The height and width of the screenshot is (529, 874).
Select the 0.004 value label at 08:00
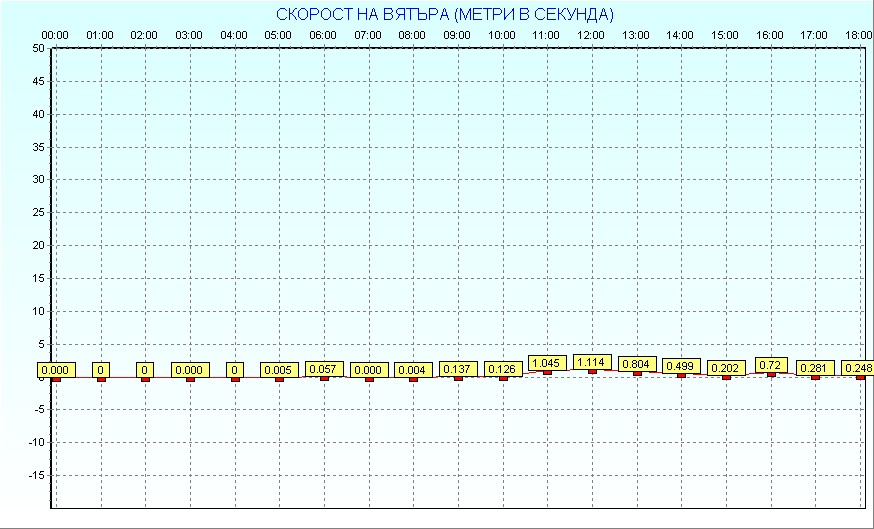click(x=413, y=370)
